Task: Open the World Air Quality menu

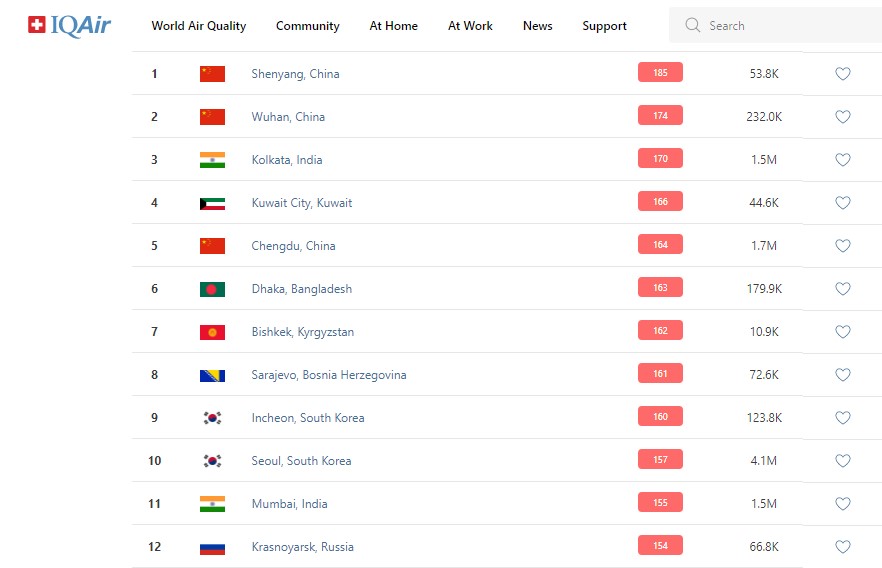Action: pos(198,26)
